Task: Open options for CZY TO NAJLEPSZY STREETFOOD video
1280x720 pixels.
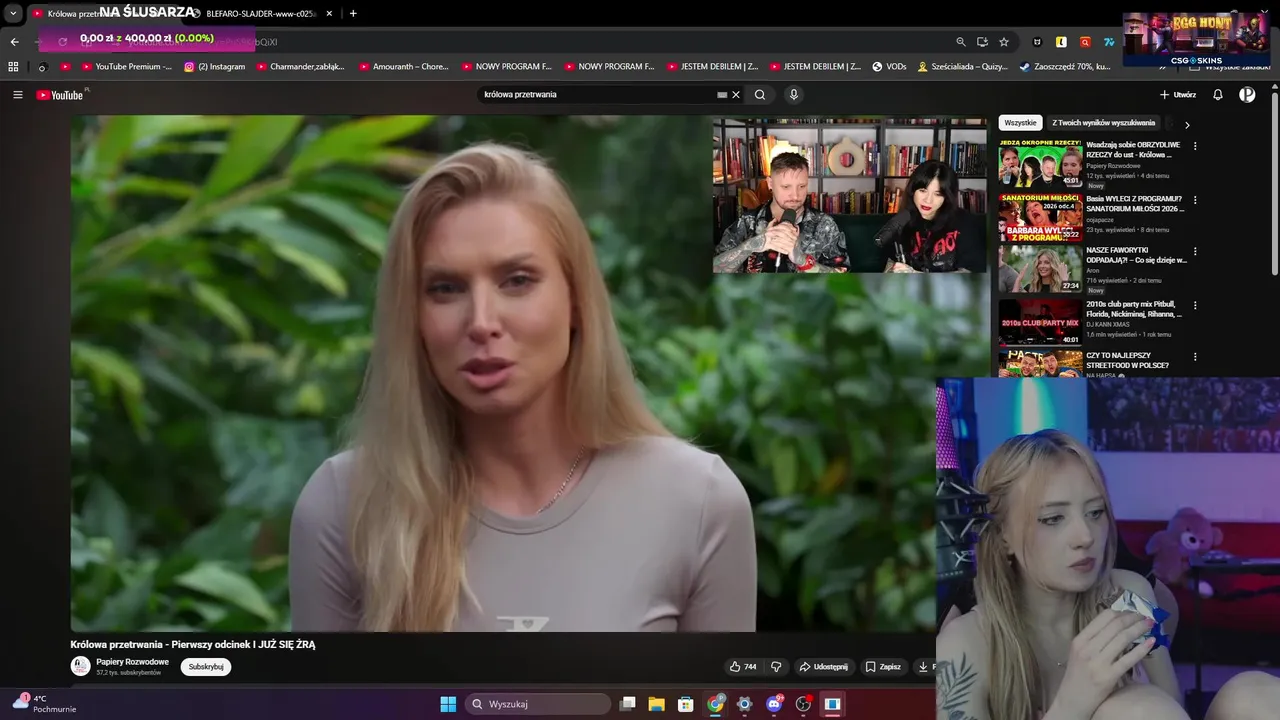Action: [1195, 357]
